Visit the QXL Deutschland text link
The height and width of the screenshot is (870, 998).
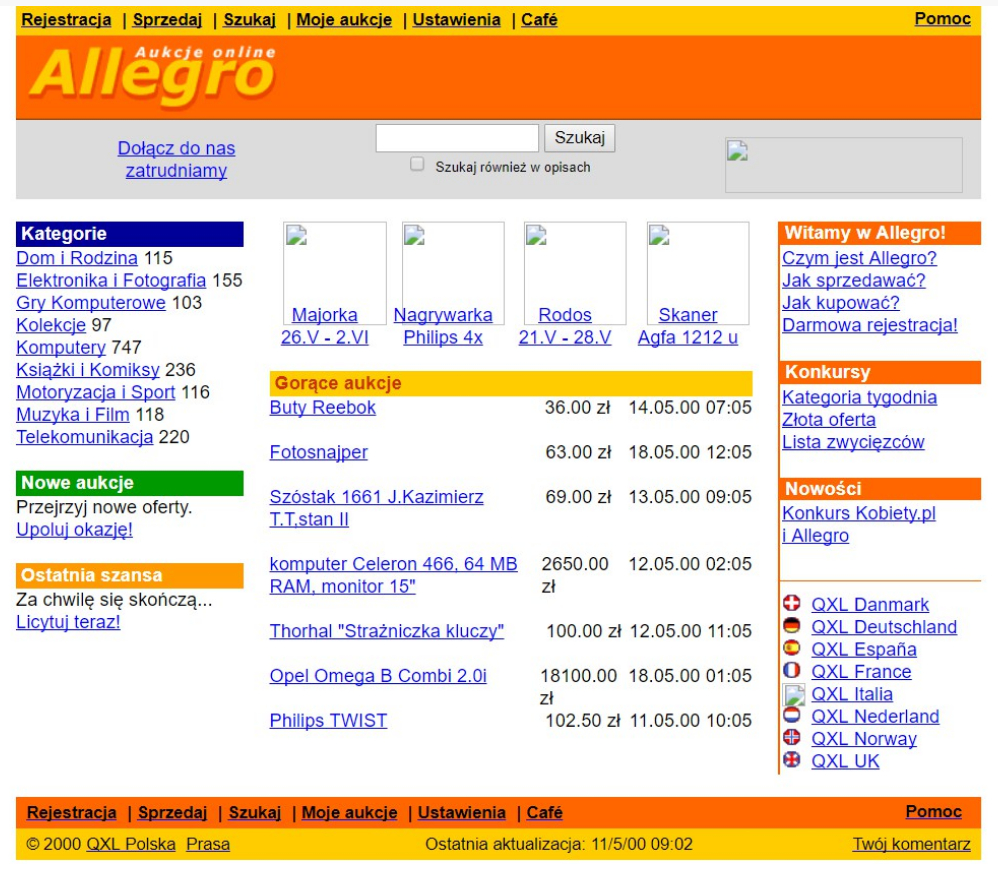click(x=884, y=627)
